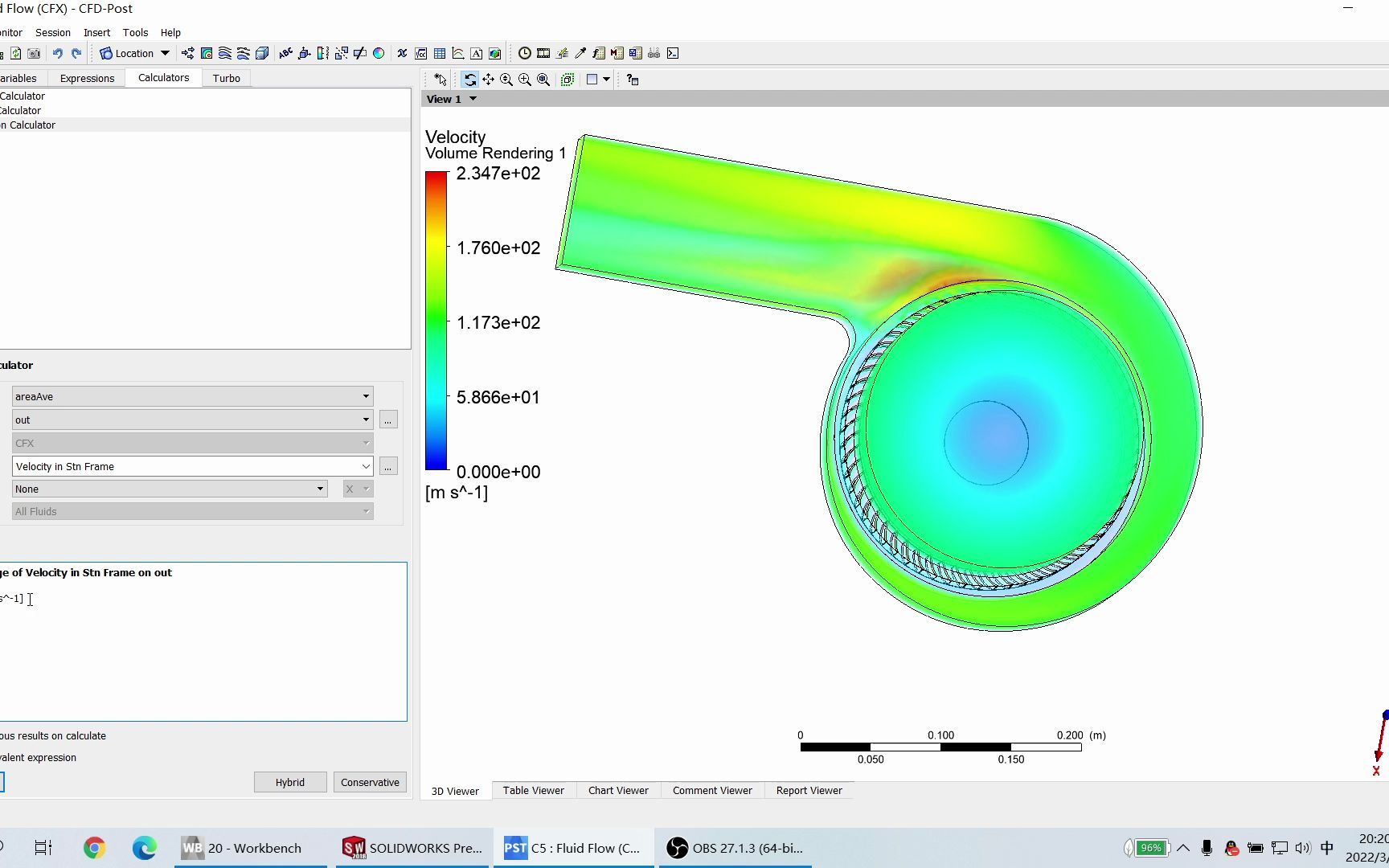The width and height of the screenshot is (1389, 868).
Task: Open the Velocity in Stn Frame variable dropdown
Action: pos(367,466)
